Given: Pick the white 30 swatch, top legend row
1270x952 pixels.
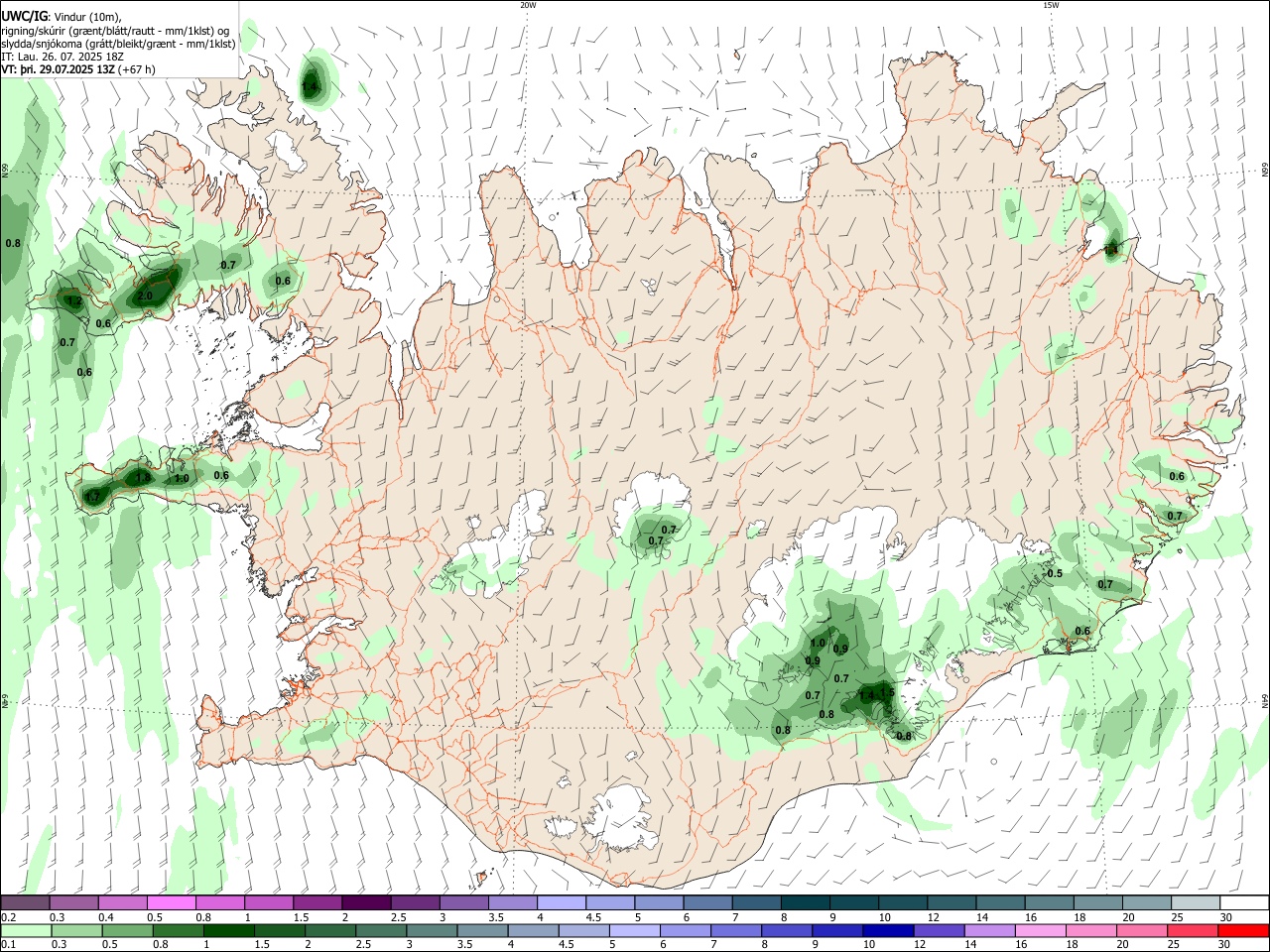Looking at the screenshot, I should coord(1245,902).
